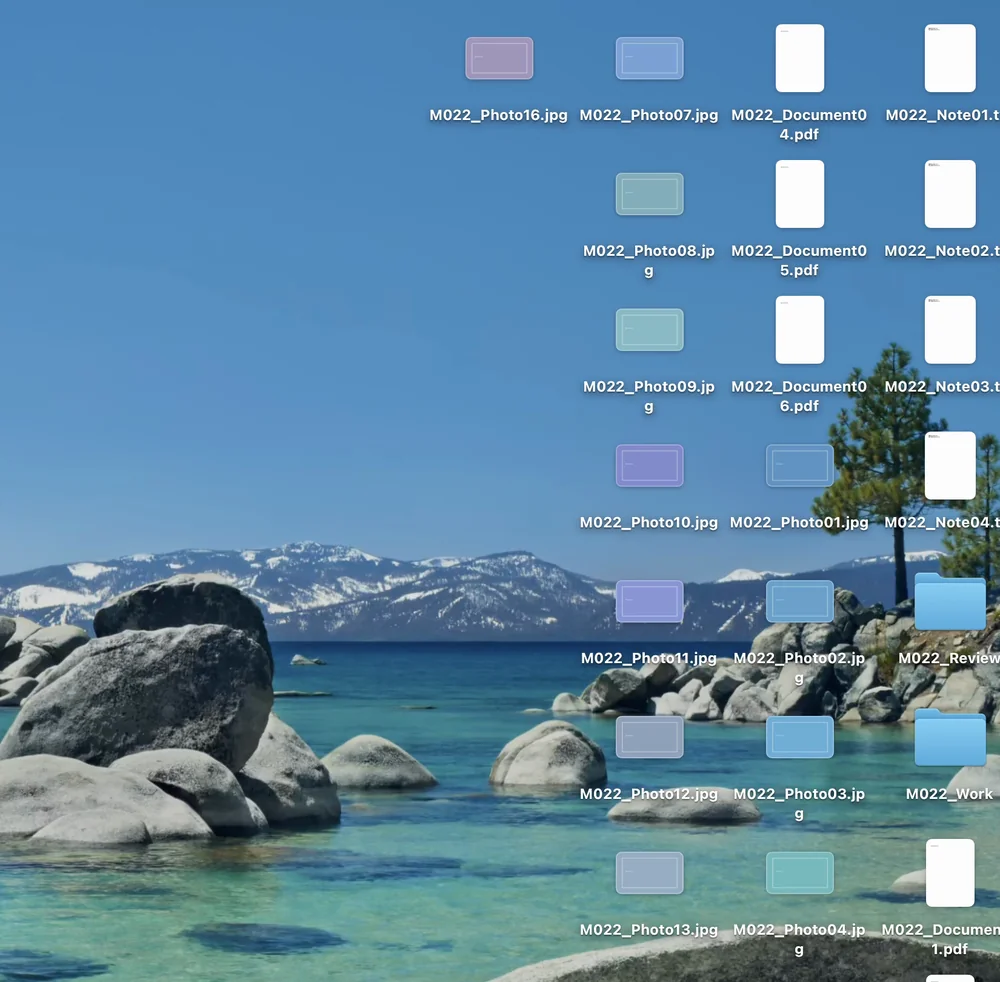The width and height of the screenshot is (1000, 982).
Task: Select the PDF document icon below M022_Work
Action: click(x=950, y=873)
